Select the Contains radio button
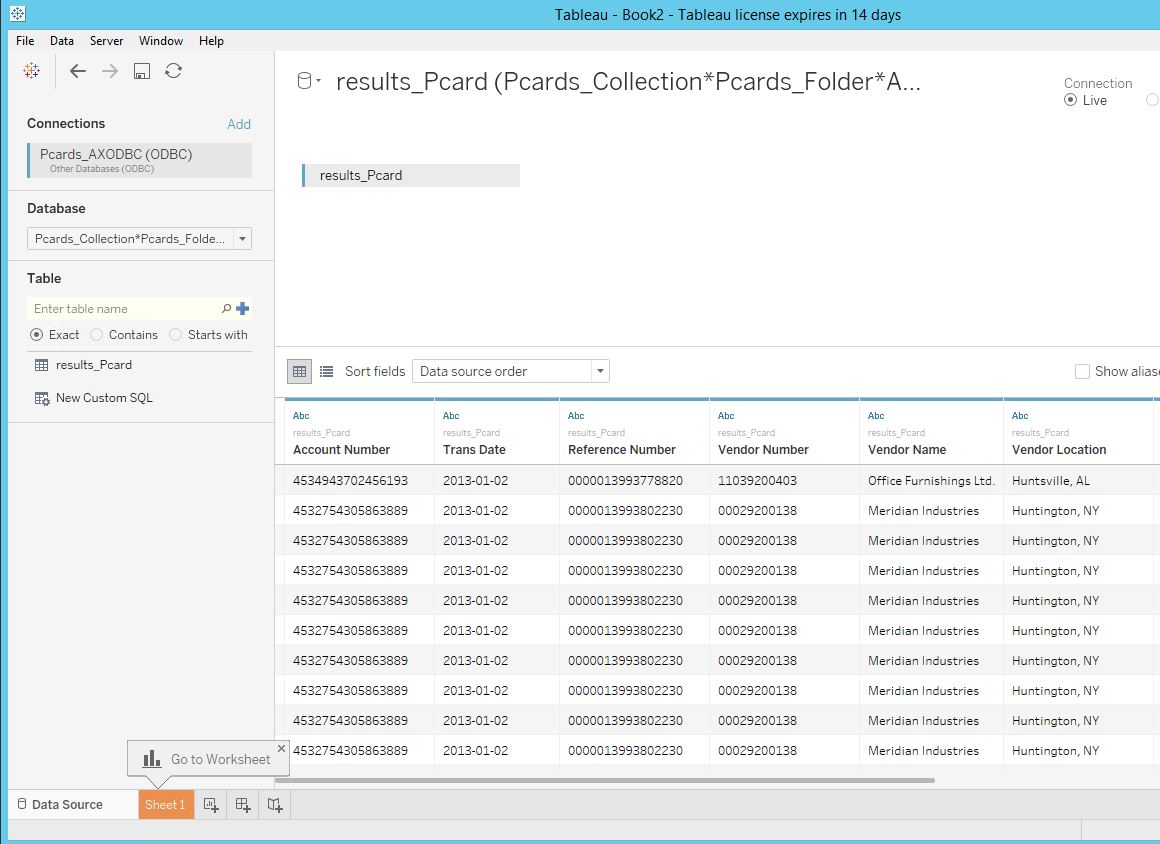 [98, 335]
